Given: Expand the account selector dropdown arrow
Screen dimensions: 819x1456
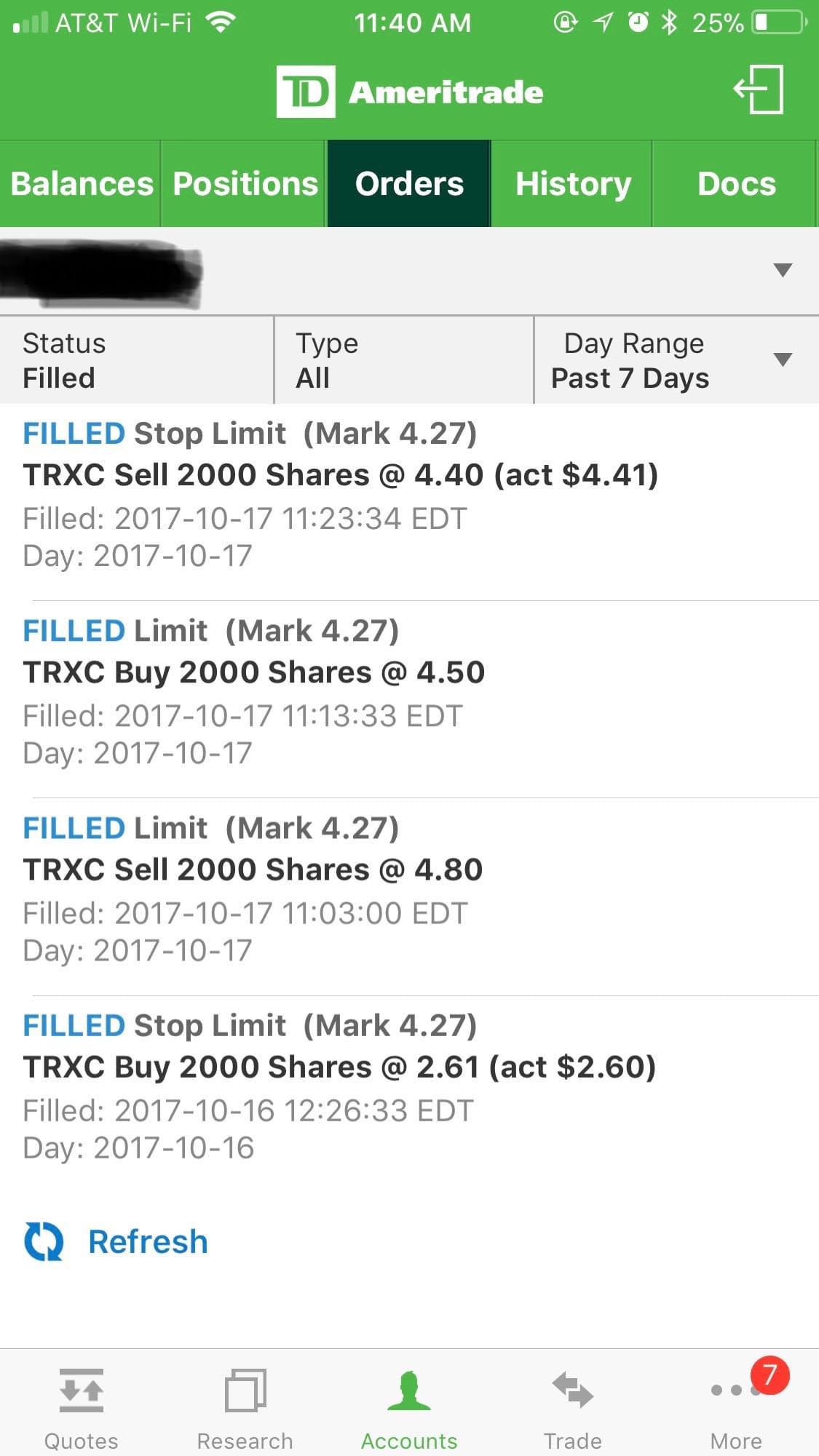Looking at the screenshot, I should coord(783,270).
